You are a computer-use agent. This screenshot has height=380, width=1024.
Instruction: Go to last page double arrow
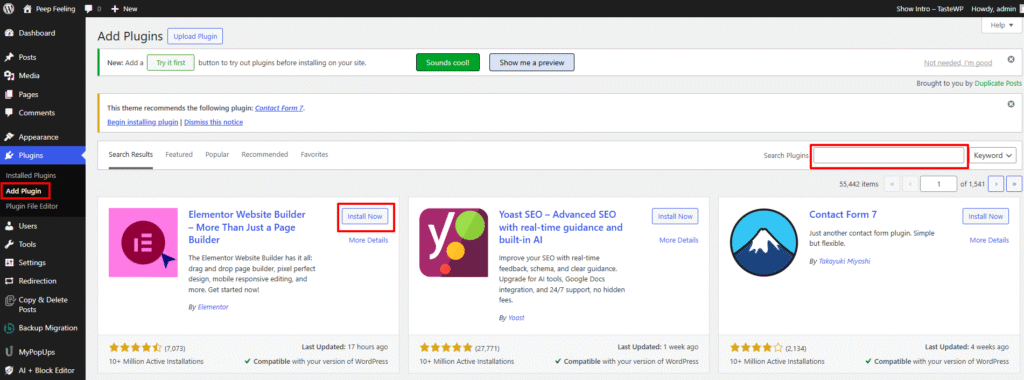pyautogui.click(x=1014, y=184)
